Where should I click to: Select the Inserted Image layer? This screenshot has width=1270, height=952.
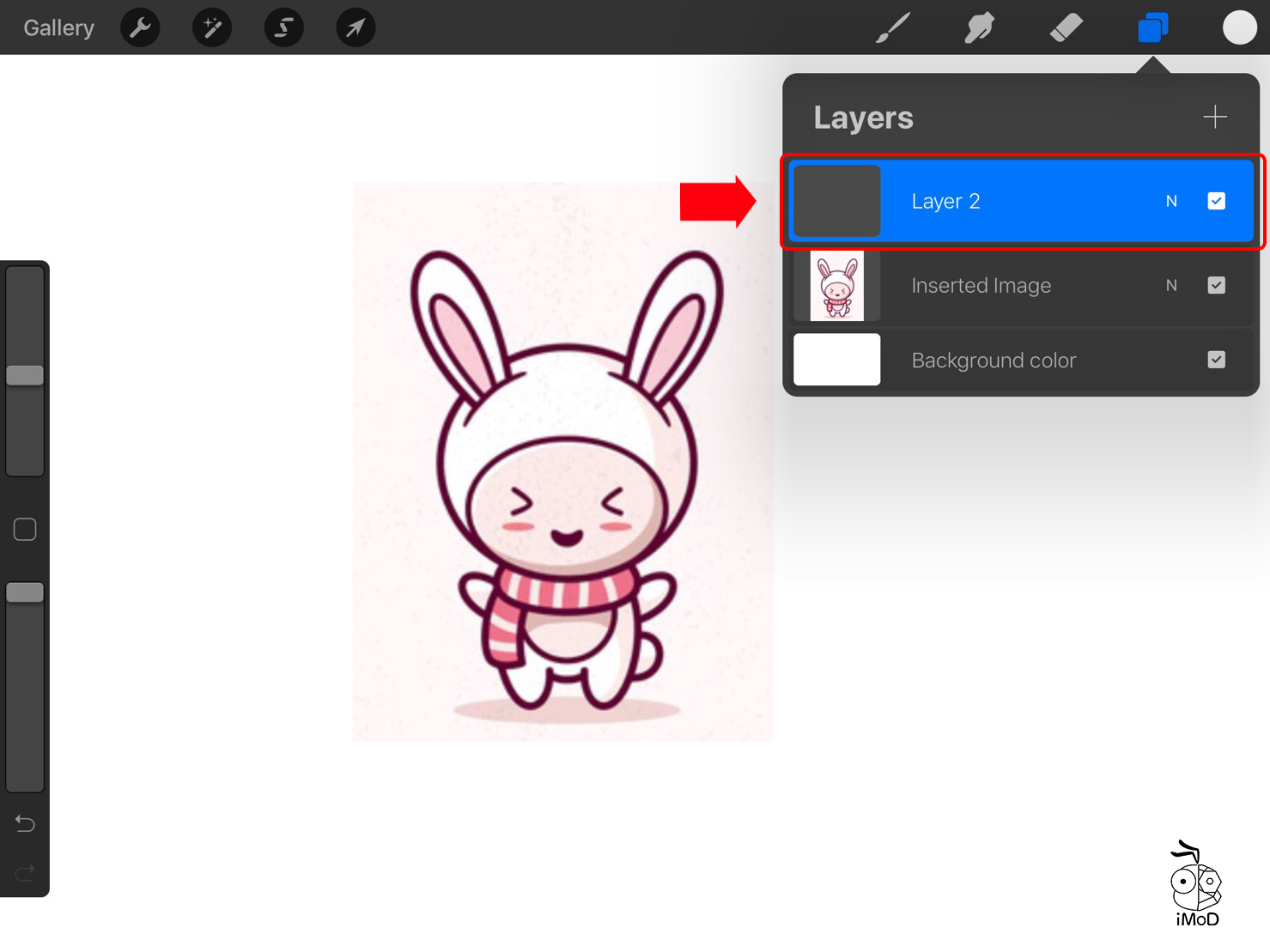(981, 286)
